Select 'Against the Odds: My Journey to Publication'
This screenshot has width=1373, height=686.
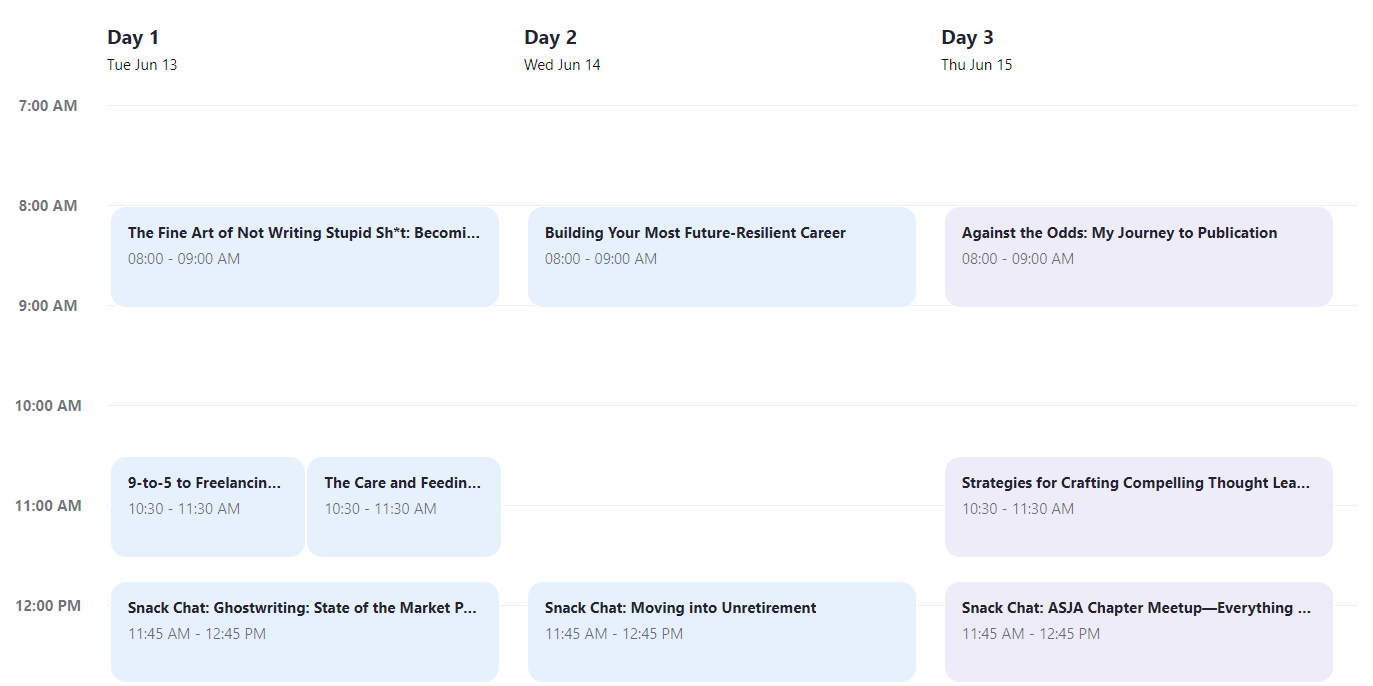click(1138, 256)
